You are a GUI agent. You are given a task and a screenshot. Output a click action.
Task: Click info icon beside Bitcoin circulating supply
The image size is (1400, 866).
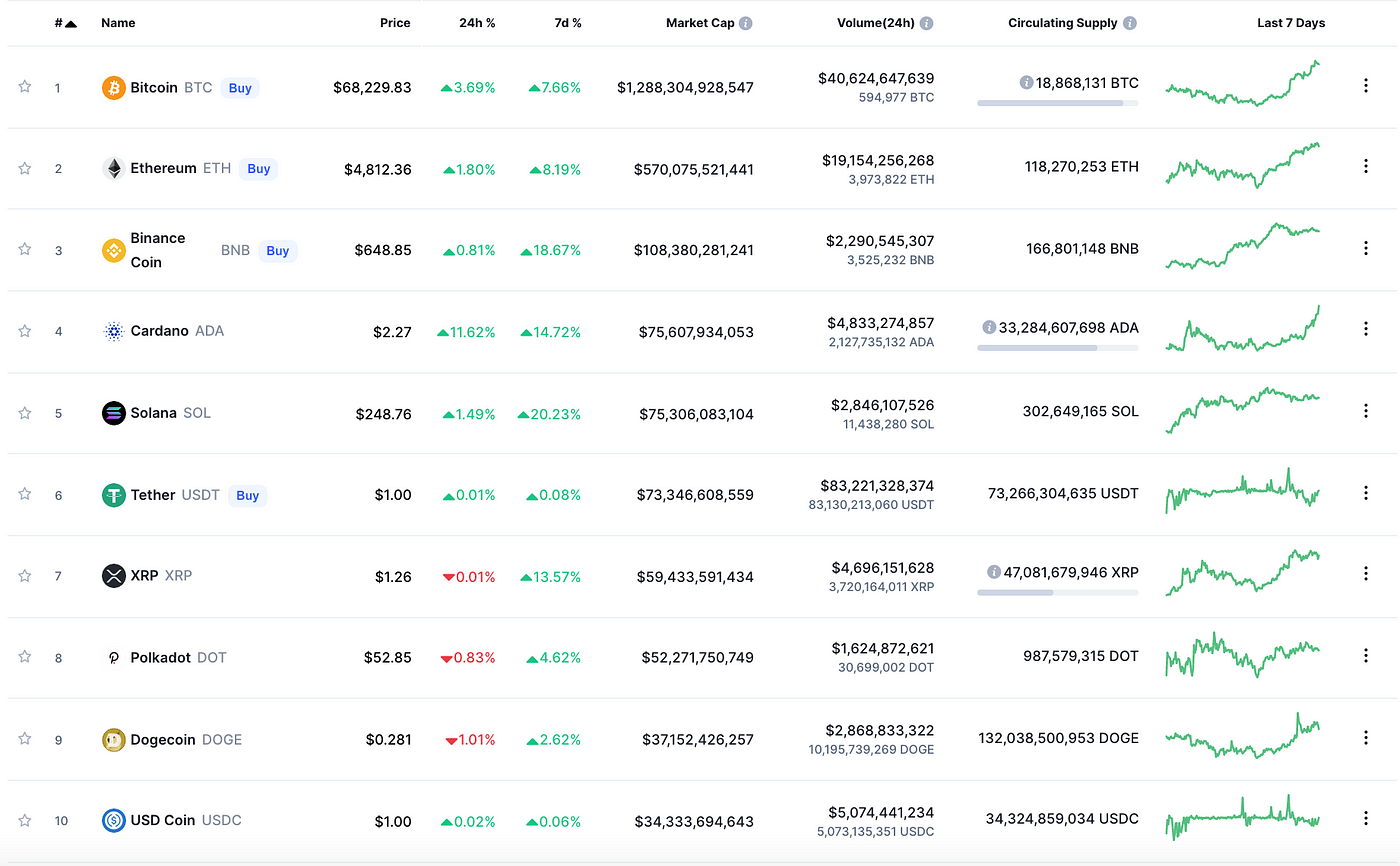1026,83
